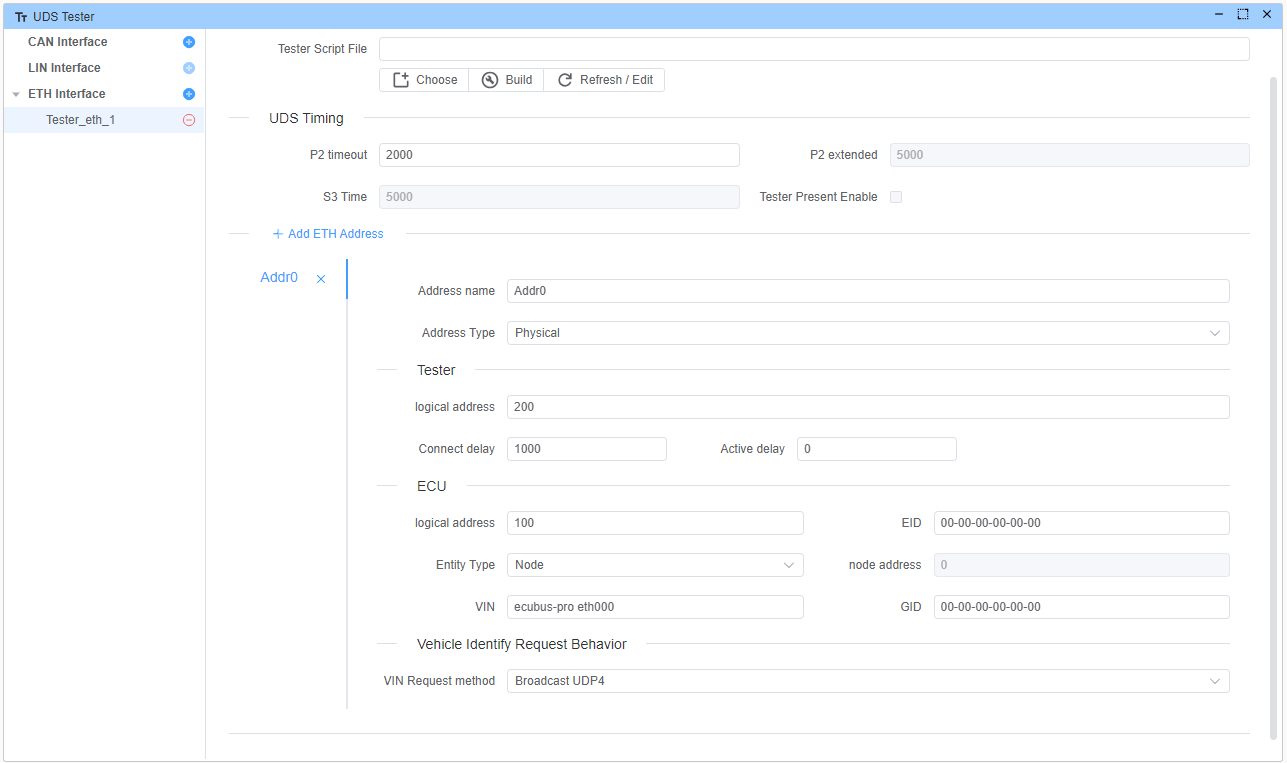Screen dimensions: 1287x763
Task: Select the Addr0 tab
Action: [x=279, y=278]
